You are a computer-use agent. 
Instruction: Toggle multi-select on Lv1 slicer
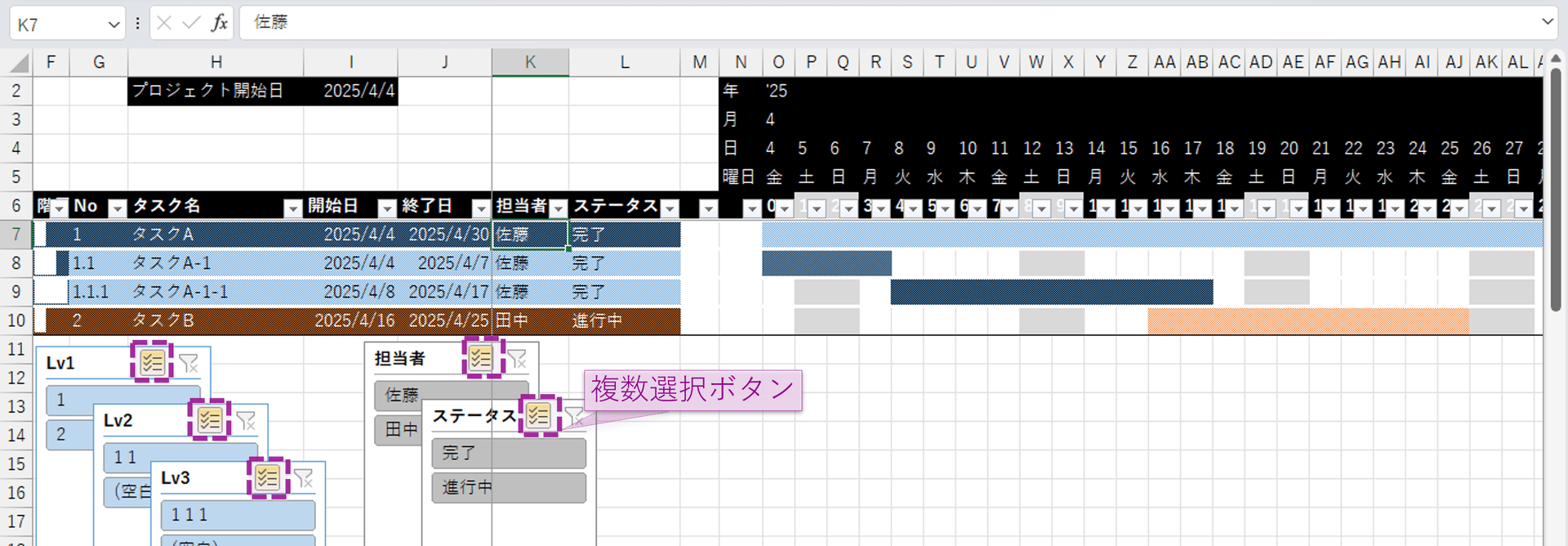coord(152,362)
